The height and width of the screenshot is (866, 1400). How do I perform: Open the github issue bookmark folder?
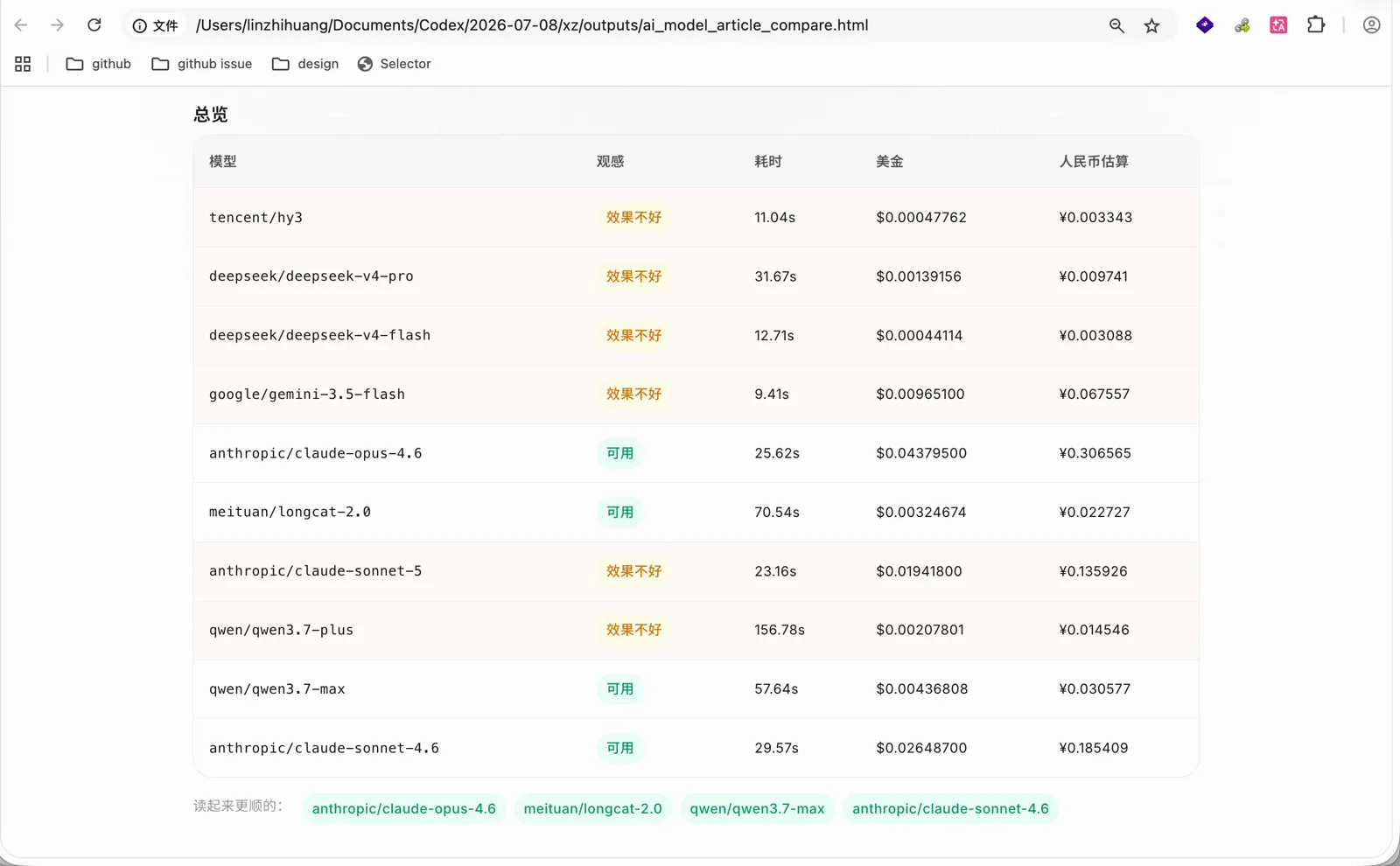[x=202, y=64]
